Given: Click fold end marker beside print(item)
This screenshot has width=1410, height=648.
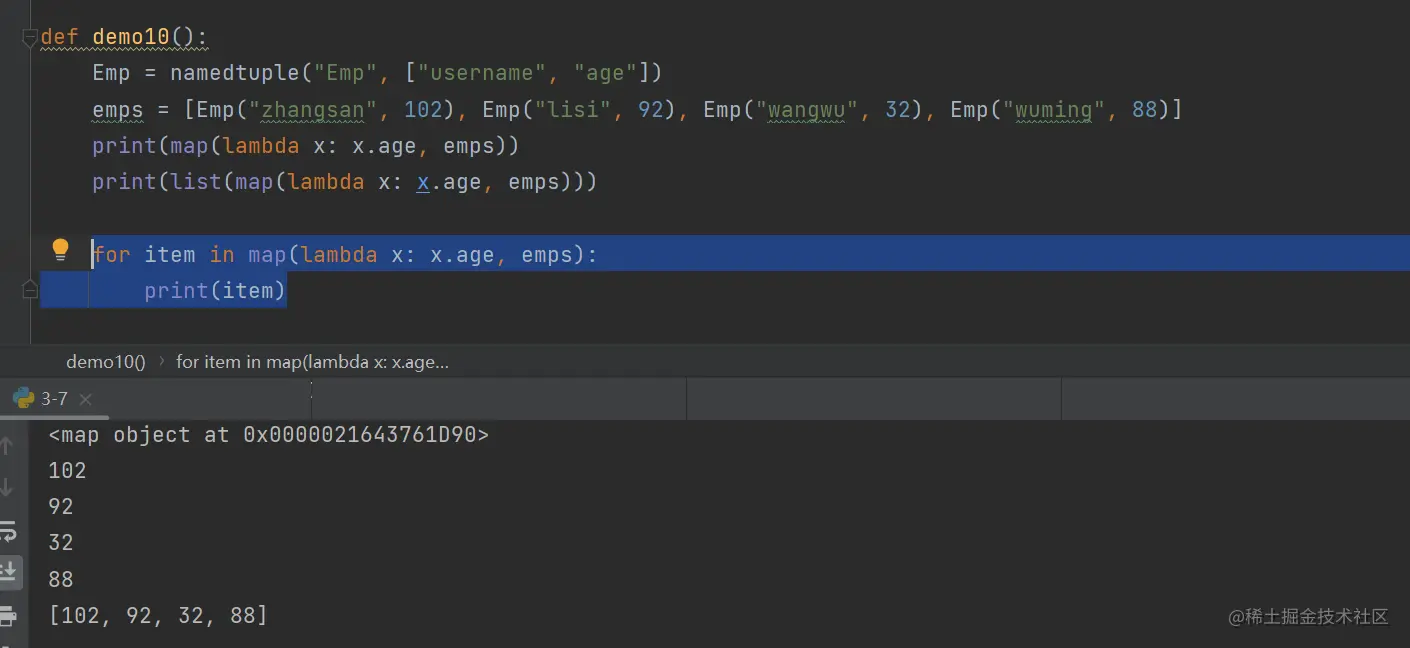Looking at the screenshot, I should point(29,290).
